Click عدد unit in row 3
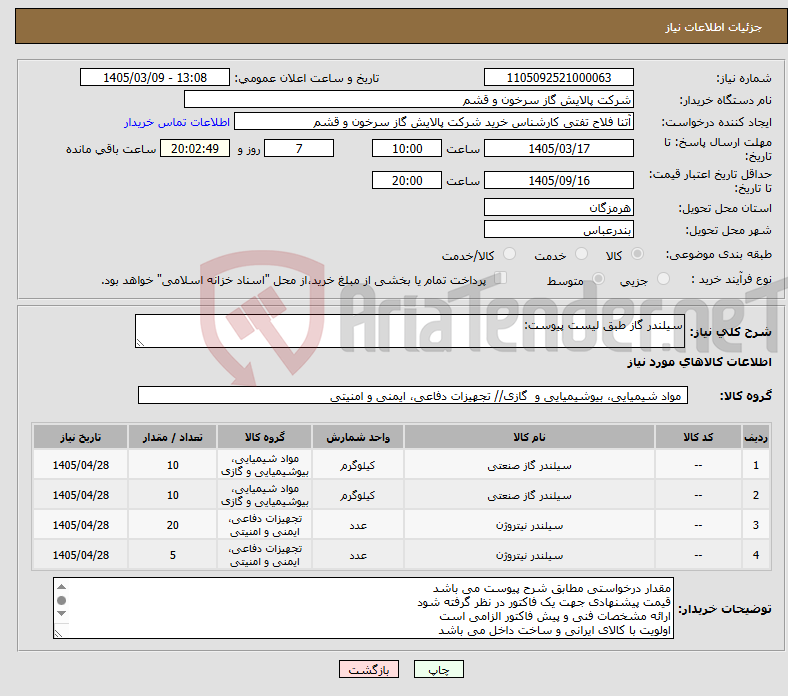The image size is (788, 696). (358, 526)
